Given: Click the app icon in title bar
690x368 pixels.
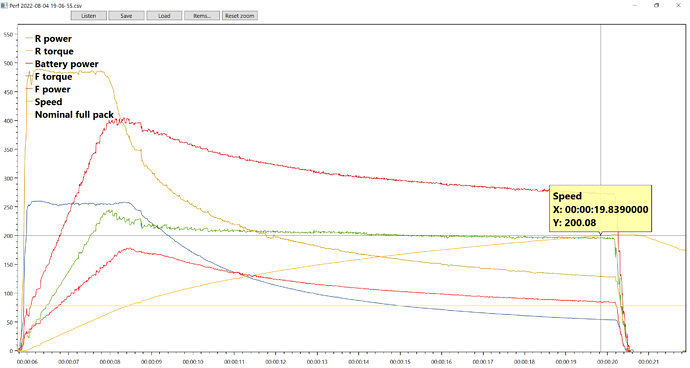Looking at the screenshot, I should point(4,6).
